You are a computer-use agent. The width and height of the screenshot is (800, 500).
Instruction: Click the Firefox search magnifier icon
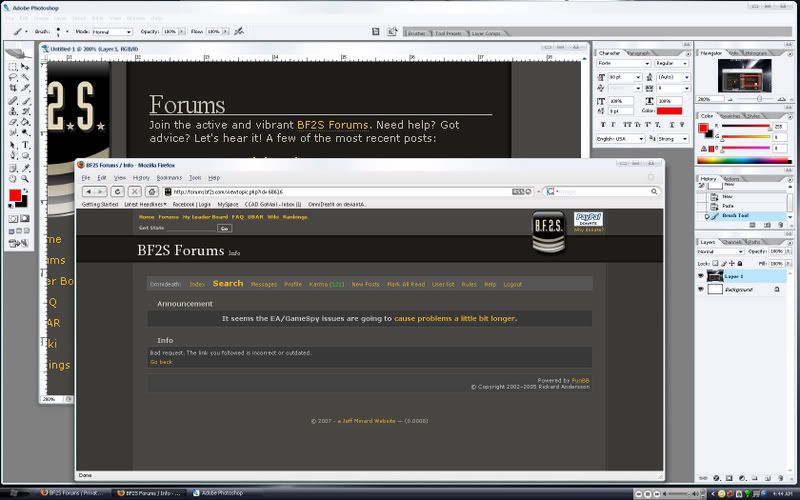point(654,191)
